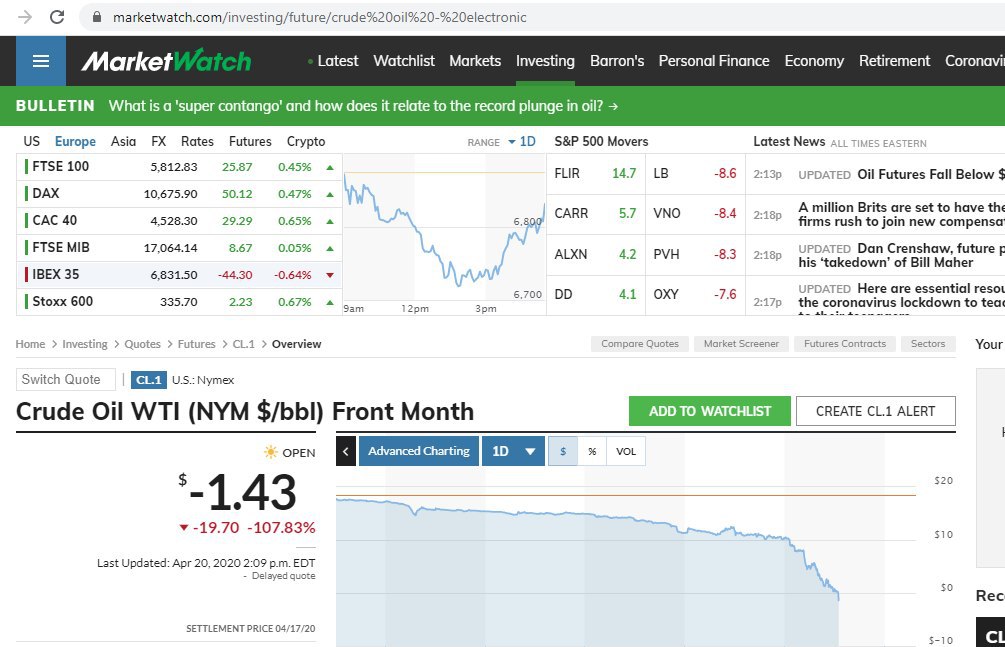Click Market Screener button
This screenshot has width=1005, height=647.
[741, 344]
